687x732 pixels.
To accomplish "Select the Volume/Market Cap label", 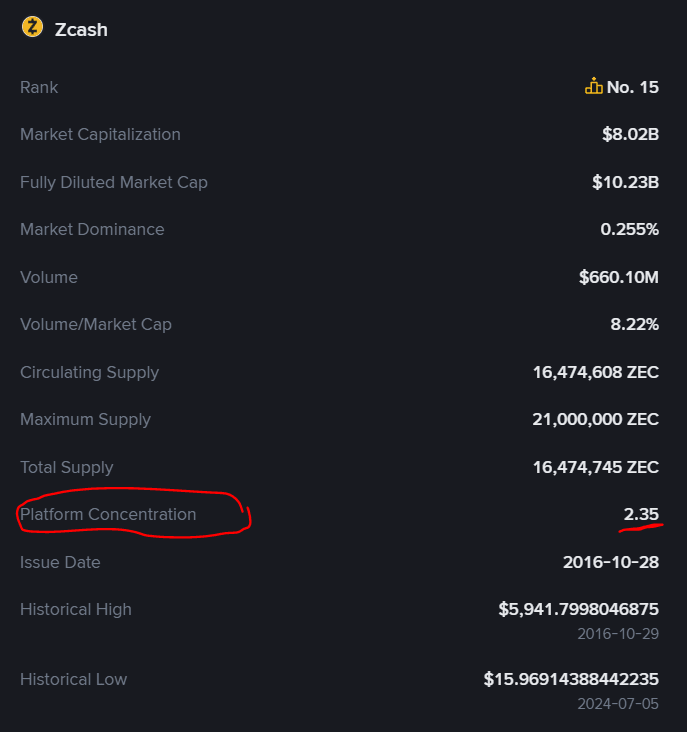I will point(96,324).
